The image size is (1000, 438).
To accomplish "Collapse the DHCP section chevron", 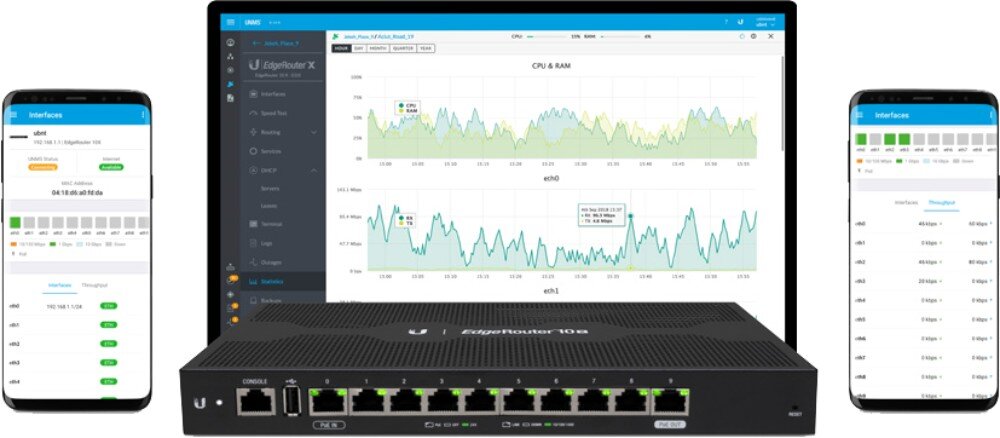I will 313,171.
